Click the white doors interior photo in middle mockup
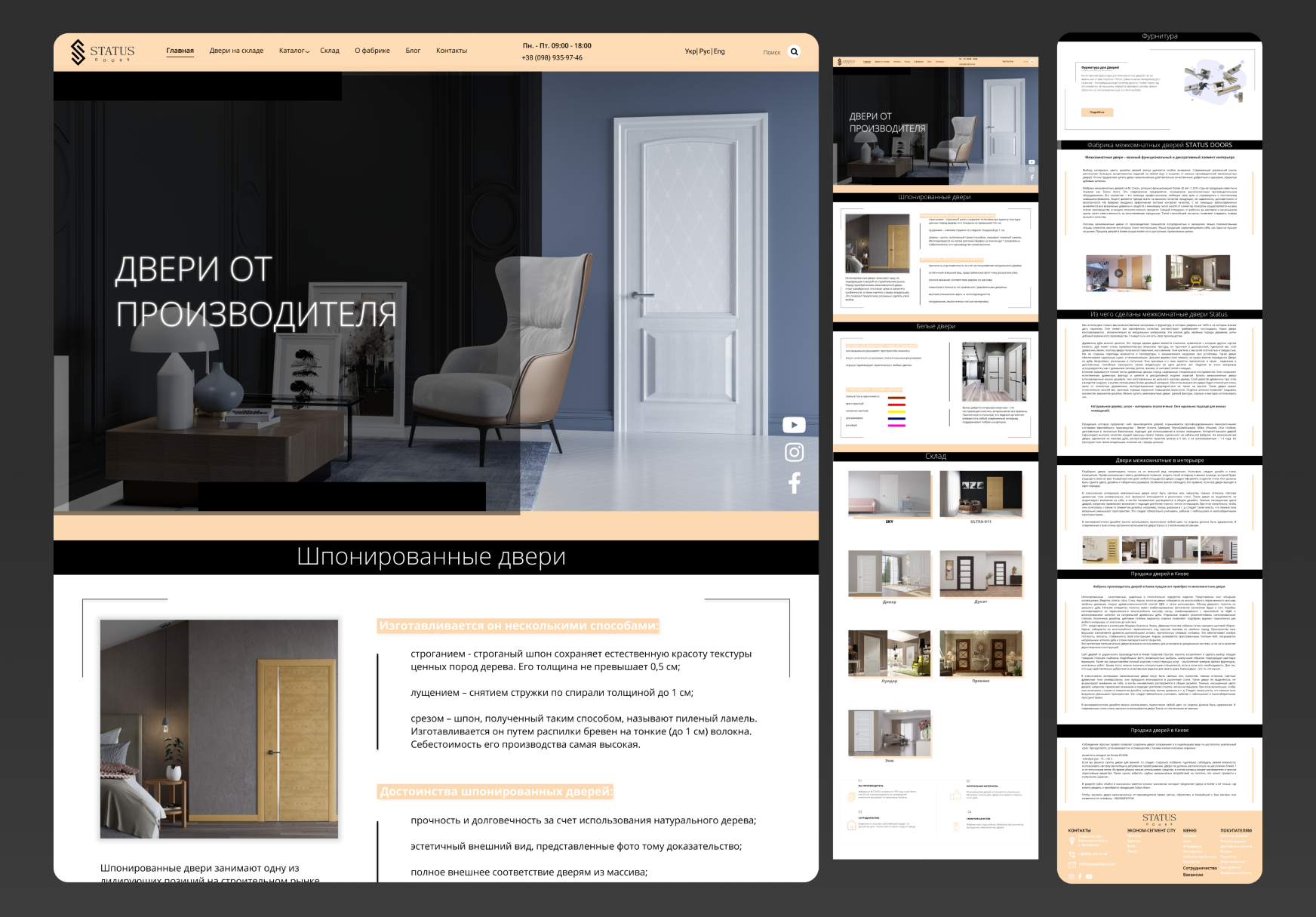 [x=994, y=371]
